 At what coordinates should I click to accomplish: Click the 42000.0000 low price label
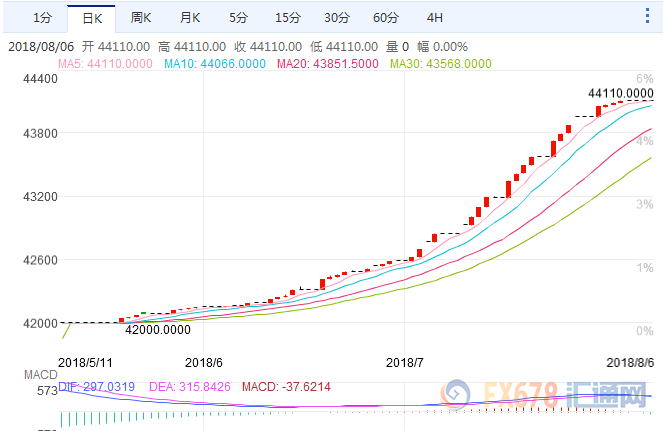tap(158, 328)
